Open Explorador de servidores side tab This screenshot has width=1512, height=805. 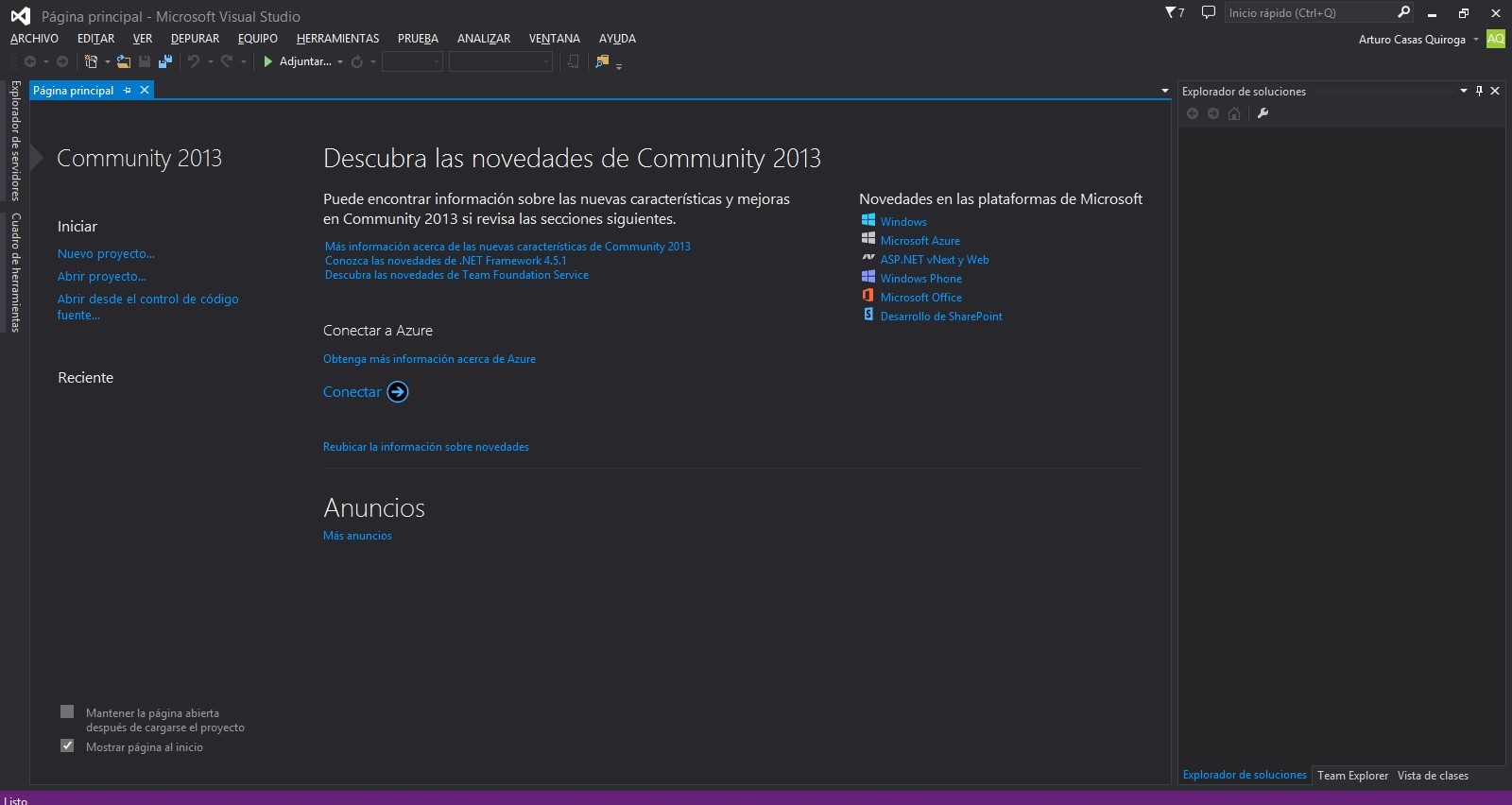[x=15, y=141]
